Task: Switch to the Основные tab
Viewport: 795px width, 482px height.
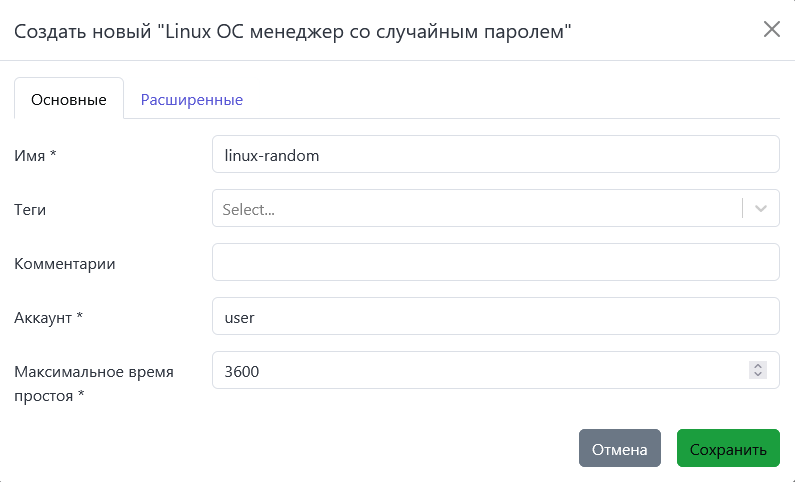Action: tap(69, 99)
